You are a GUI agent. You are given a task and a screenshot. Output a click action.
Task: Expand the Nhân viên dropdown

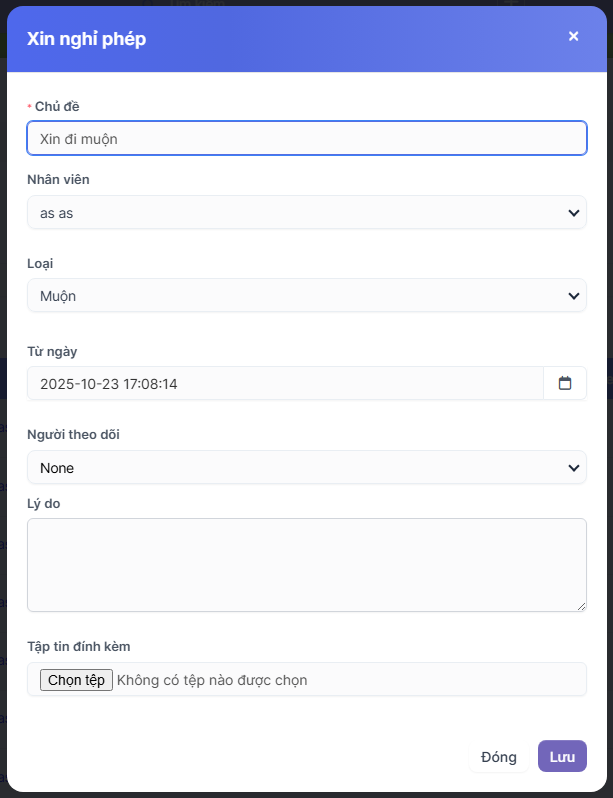coord(306,213)
